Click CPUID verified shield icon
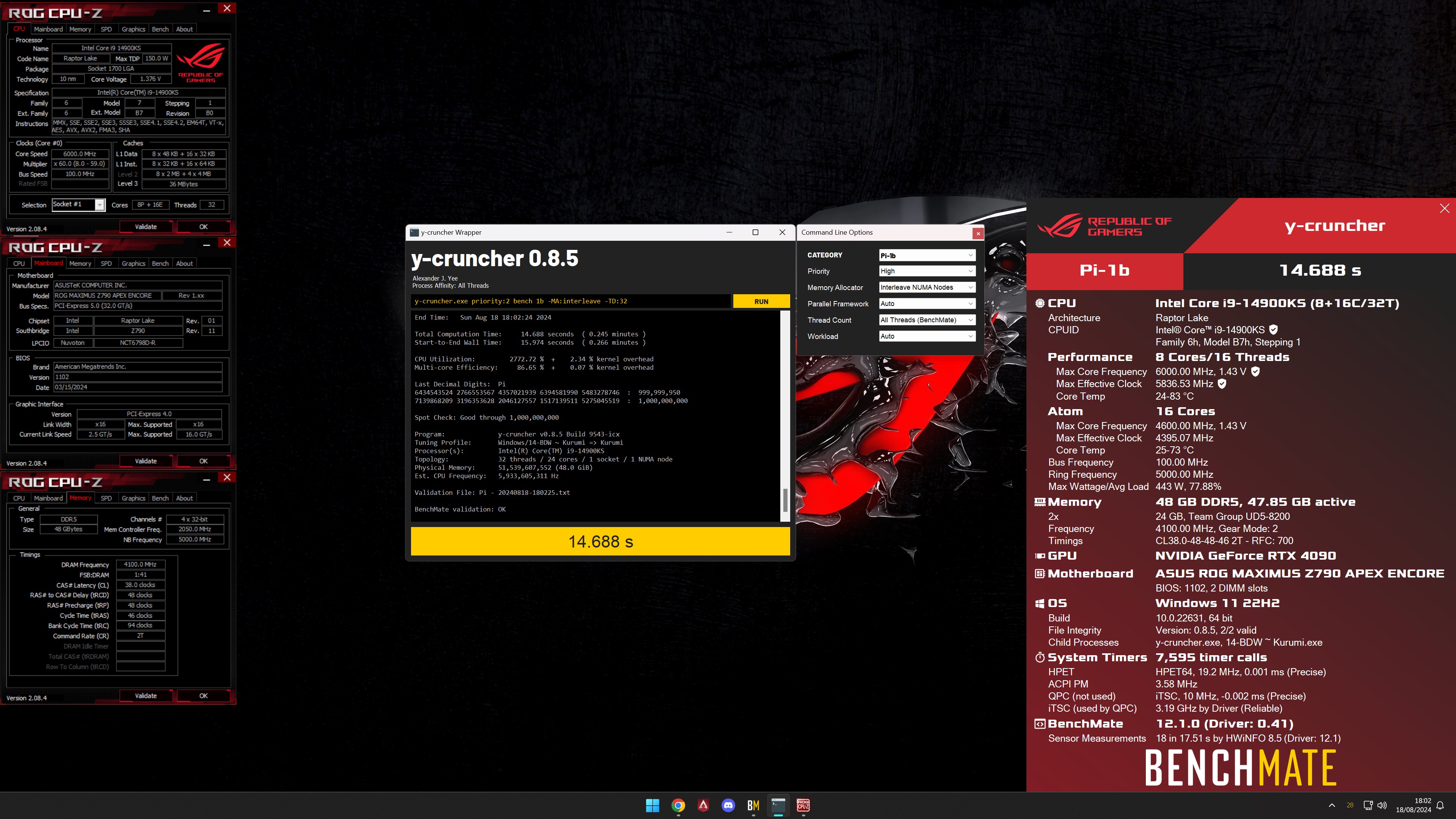 tap(1274, 329)
